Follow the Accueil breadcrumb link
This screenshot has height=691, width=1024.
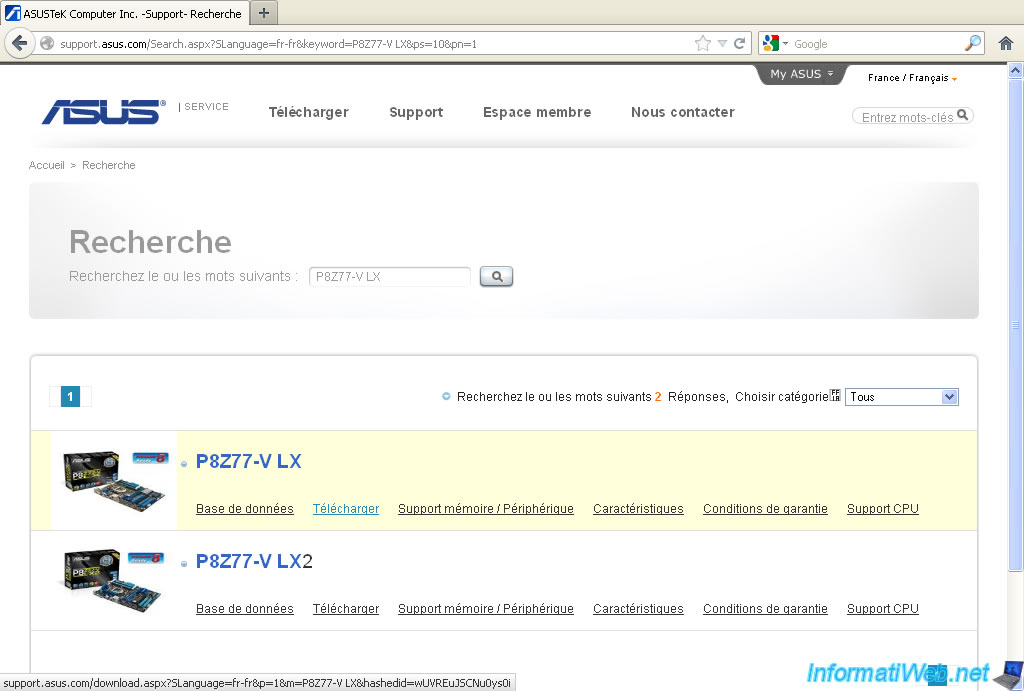tap(46, 165)
